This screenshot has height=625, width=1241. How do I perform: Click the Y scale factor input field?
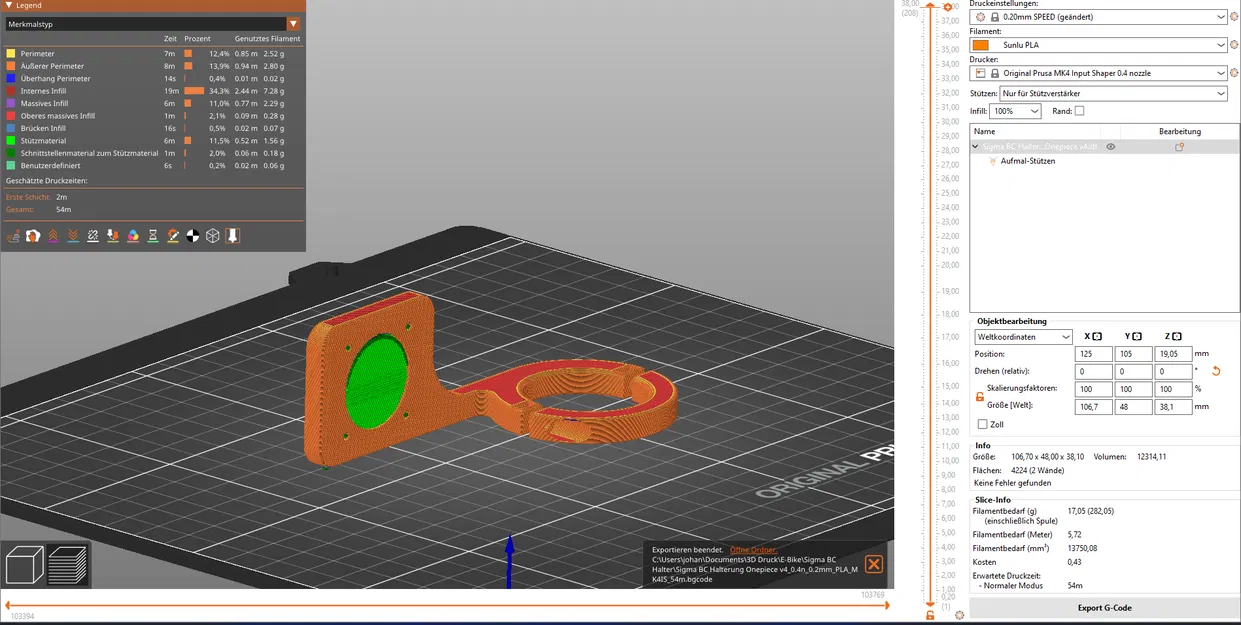(1133, 389)
